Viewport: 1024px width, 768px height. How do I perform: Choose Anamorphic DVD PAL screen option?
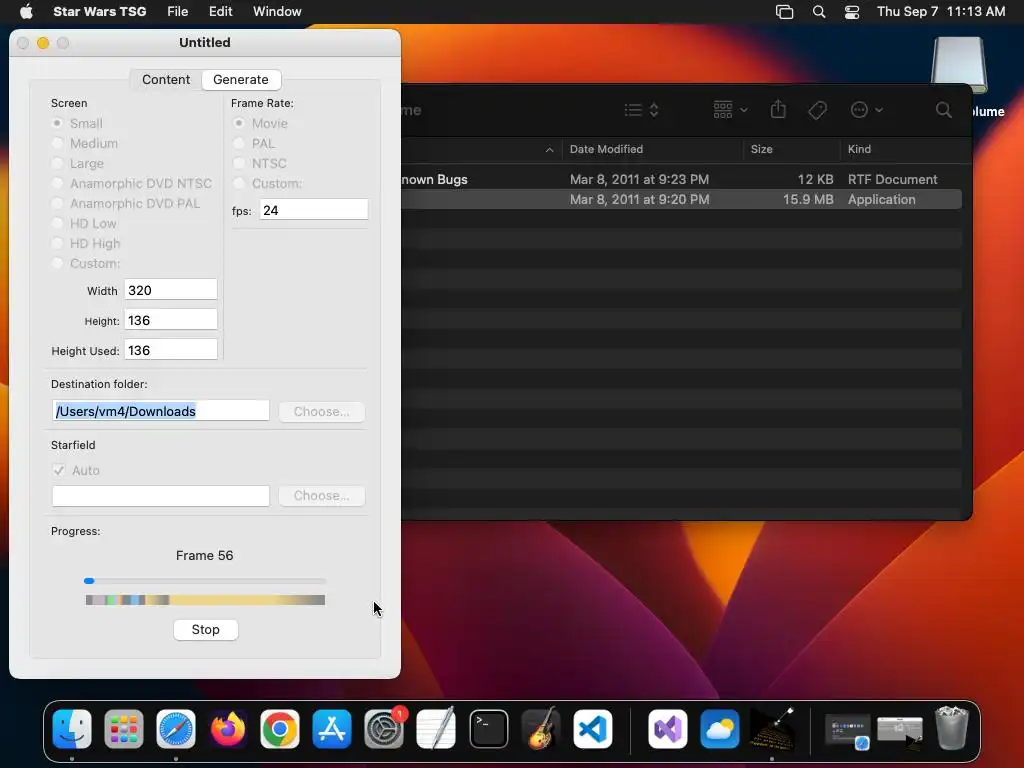[x=57, y=204]
